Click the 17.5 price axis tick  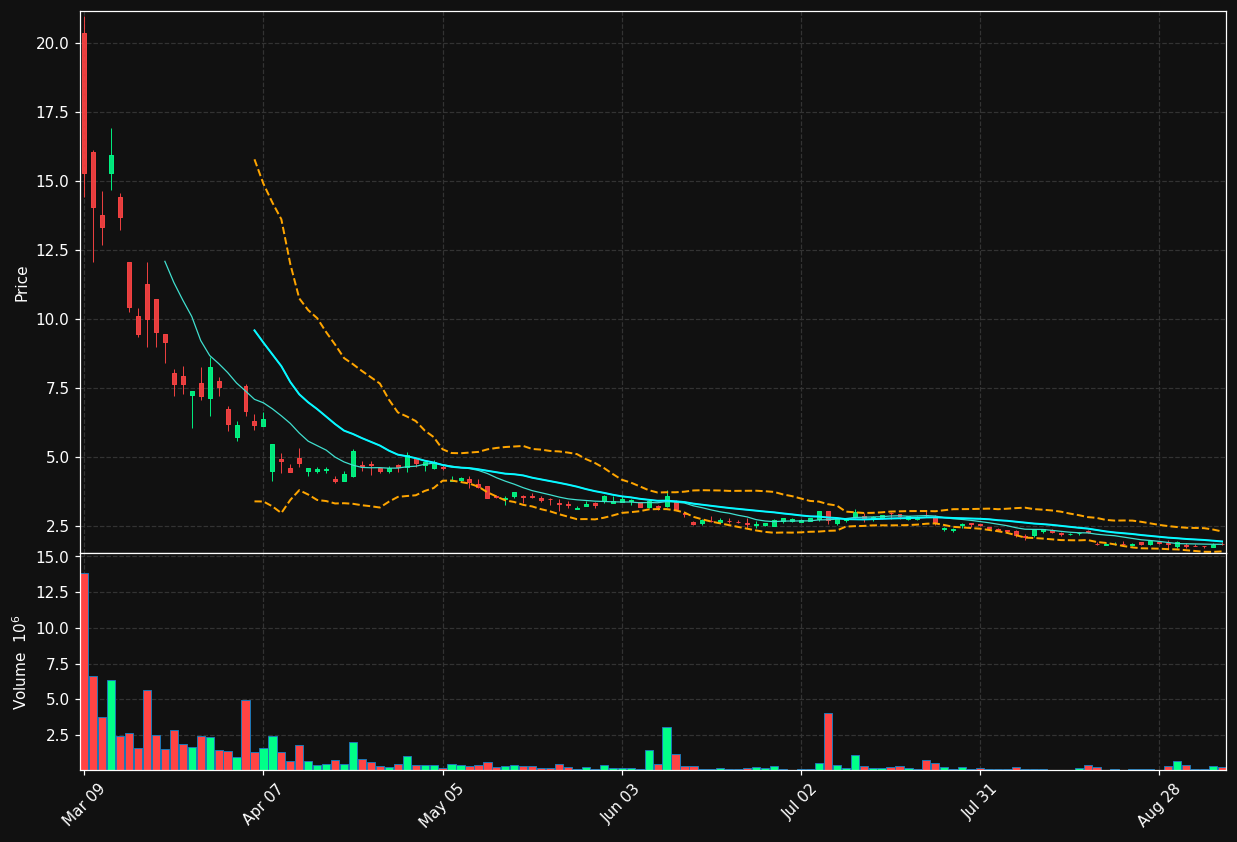52,112
